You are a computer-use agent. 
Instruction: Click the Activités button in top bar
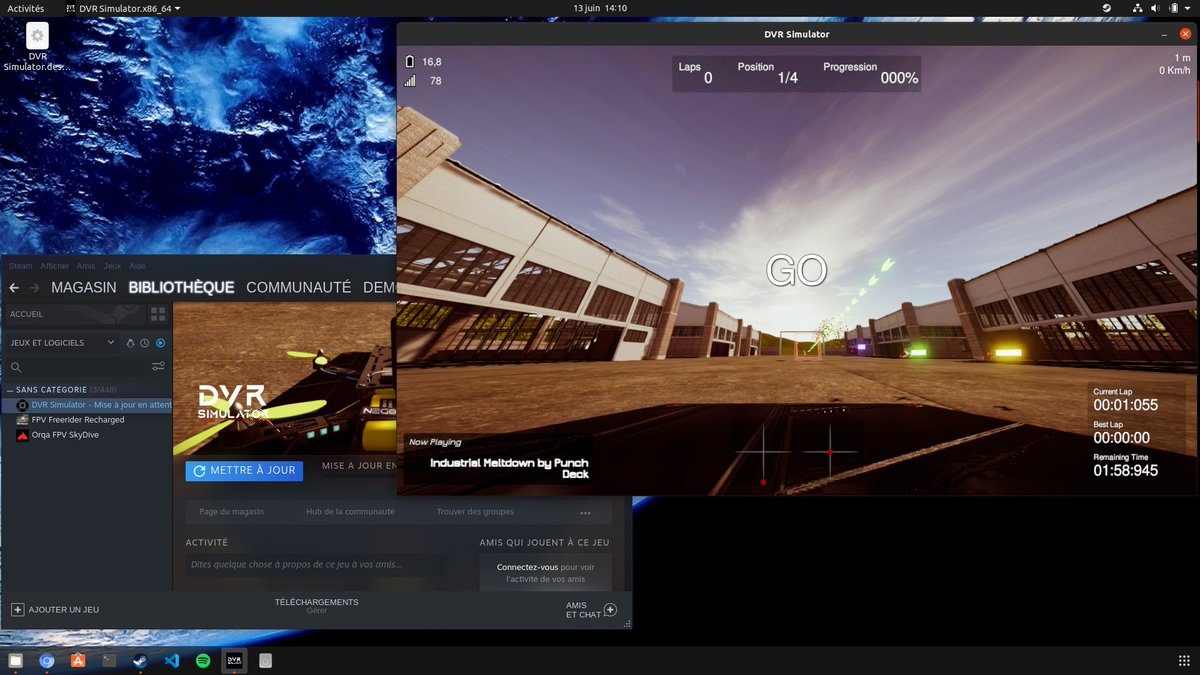pos(26,8)
